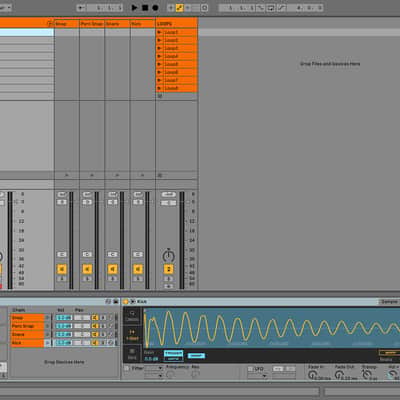Mute the Snap track with its activator
Screen dimensions: 400x400
[x=62, y=269]
